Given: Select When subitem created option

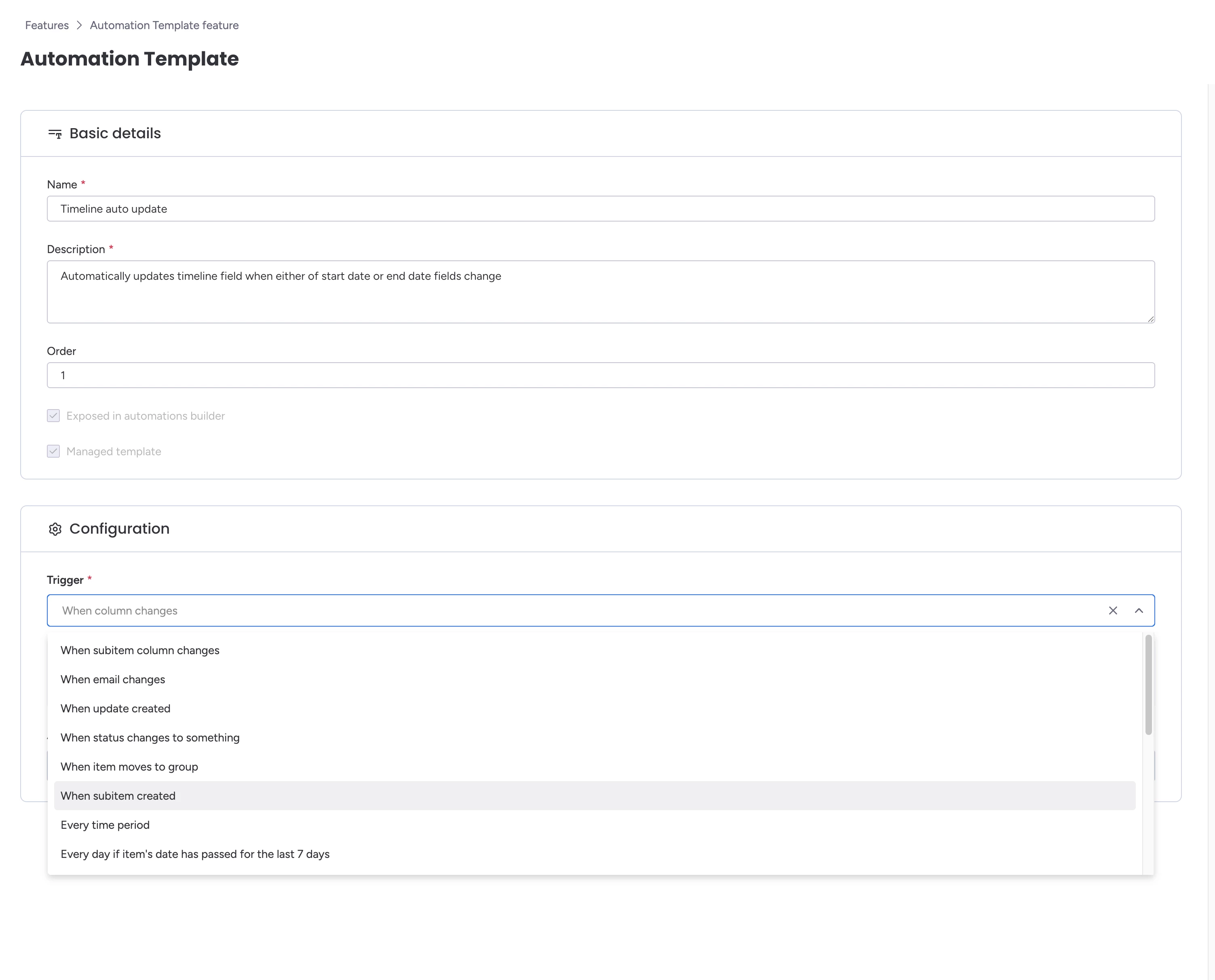Looking at the screenshot, I should 118,795.
